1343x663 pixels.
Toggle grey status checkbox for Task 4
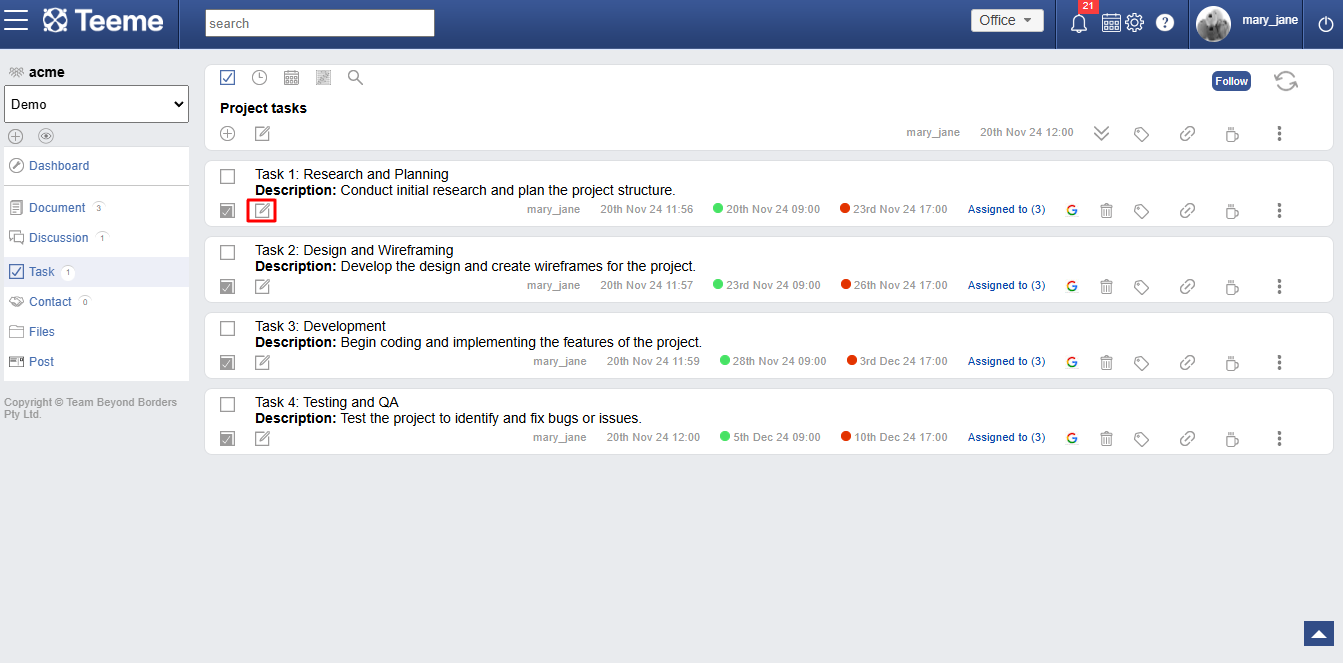click(x=227, y=439)
